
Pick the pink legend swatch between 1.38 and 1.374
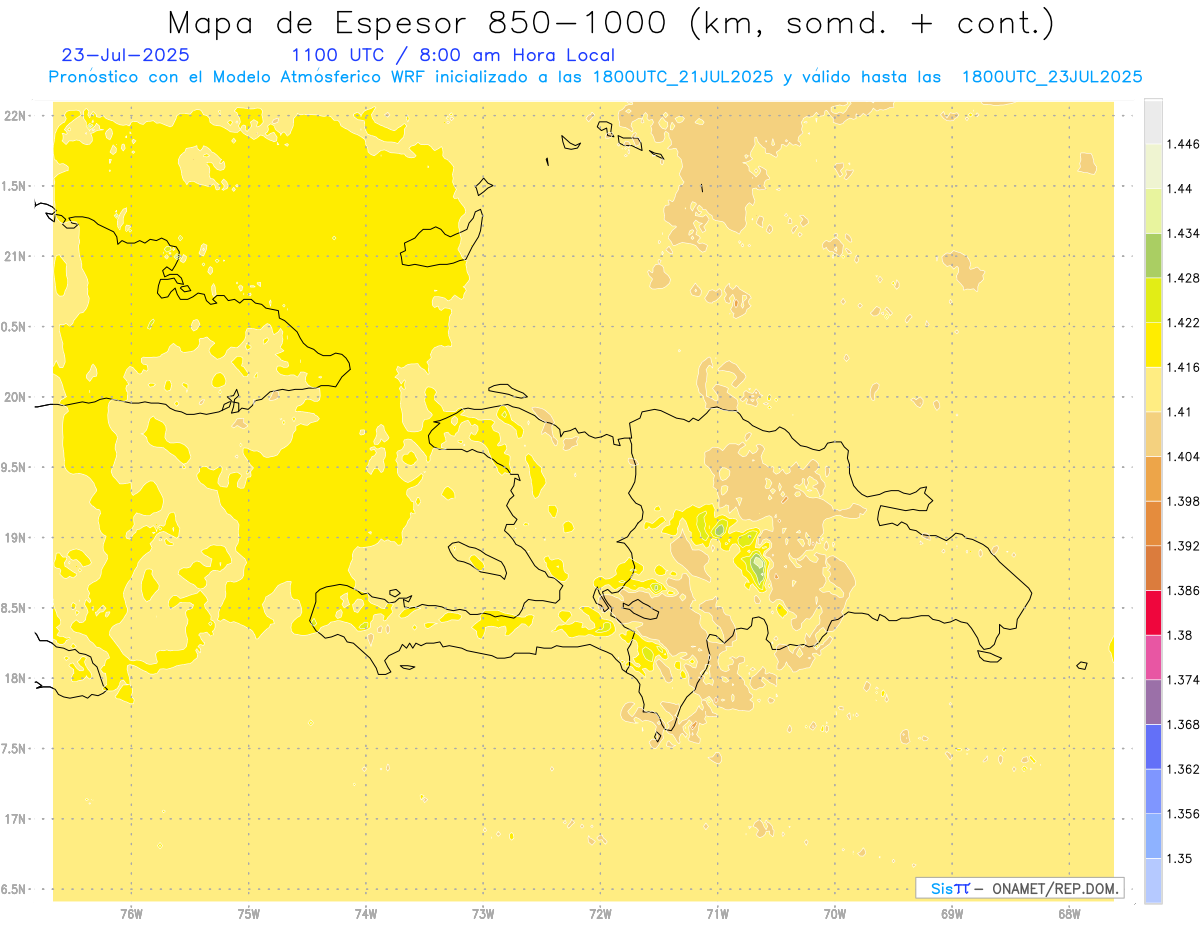1153,657
